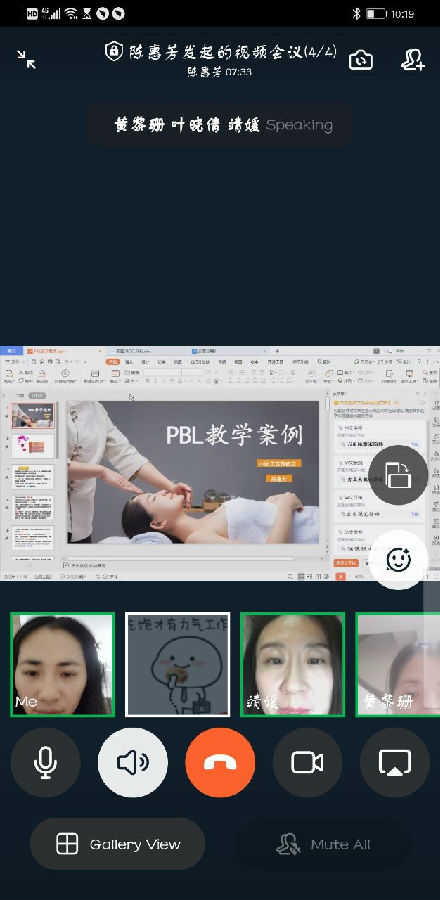Tap the battery indicator in status bar
This screenshot has width=440, height=900.
click(376, 14)
